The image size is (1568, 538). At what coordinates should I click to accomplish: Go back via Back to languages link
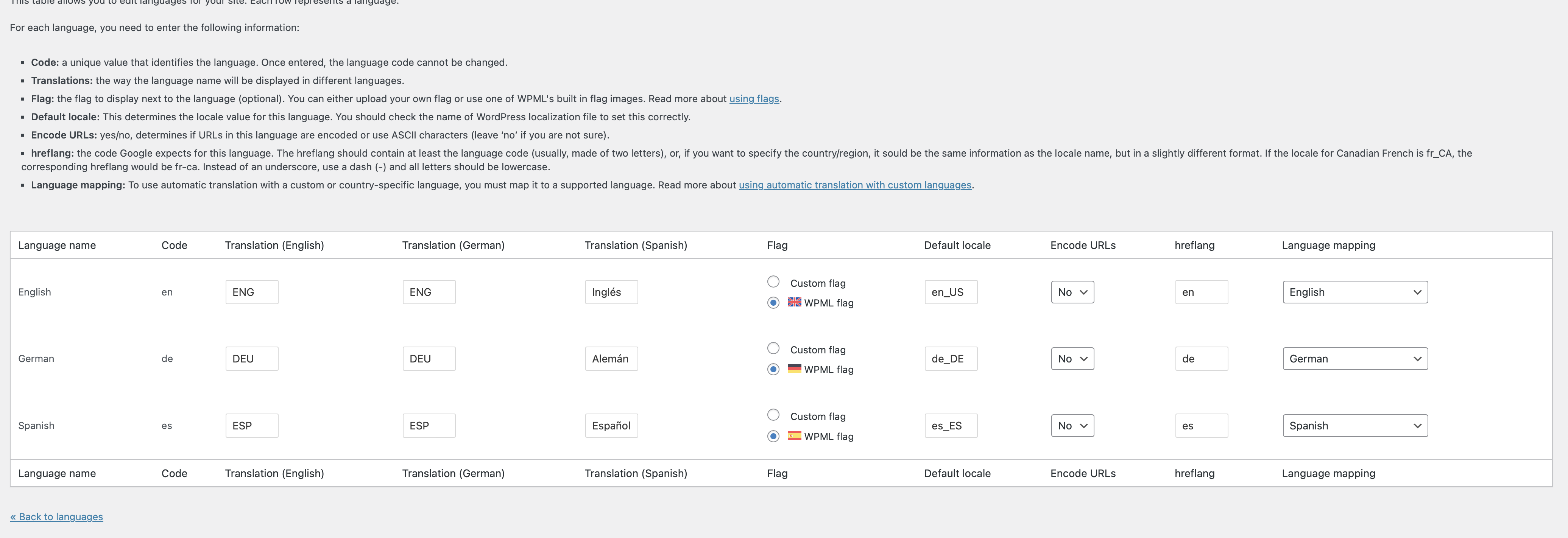point(57,517)
